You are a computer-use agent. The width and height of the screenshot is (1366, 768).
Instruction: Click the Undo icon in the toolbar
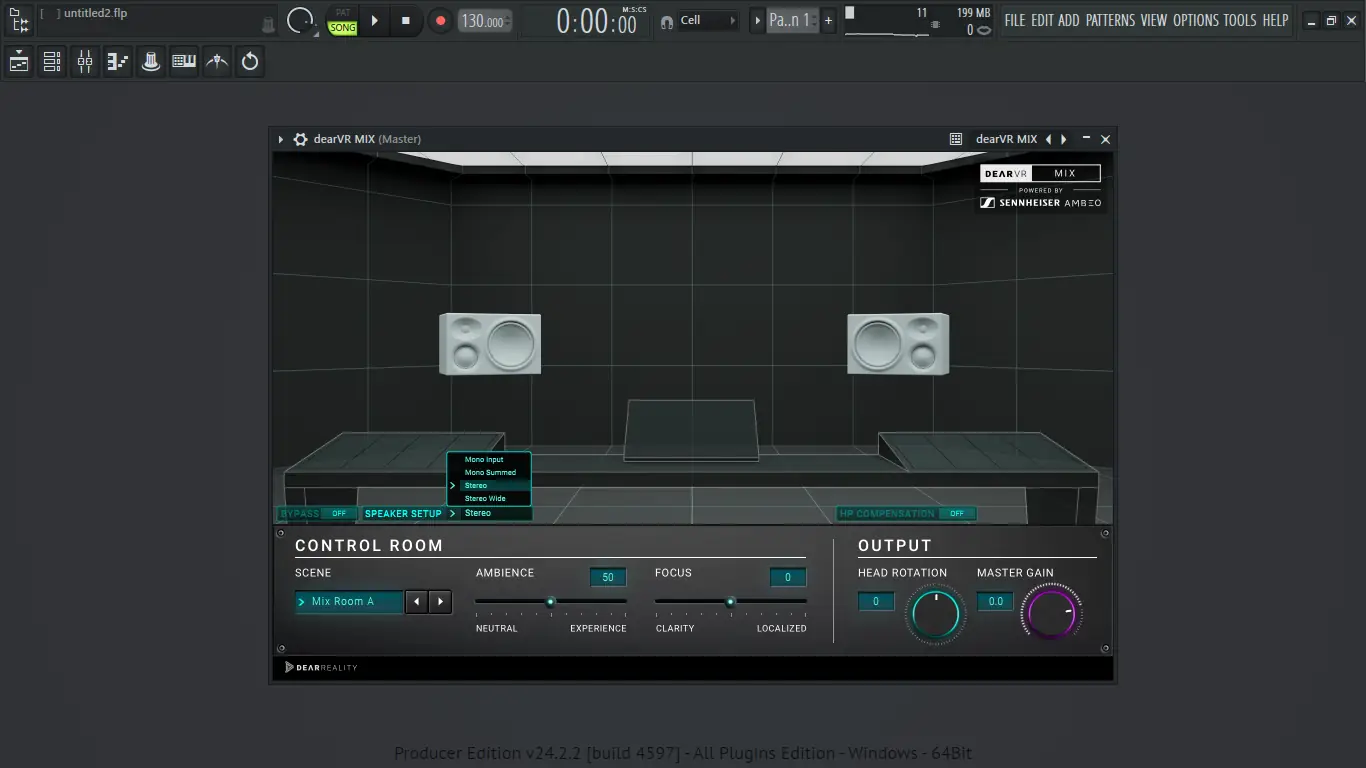[x=249, y=61]
